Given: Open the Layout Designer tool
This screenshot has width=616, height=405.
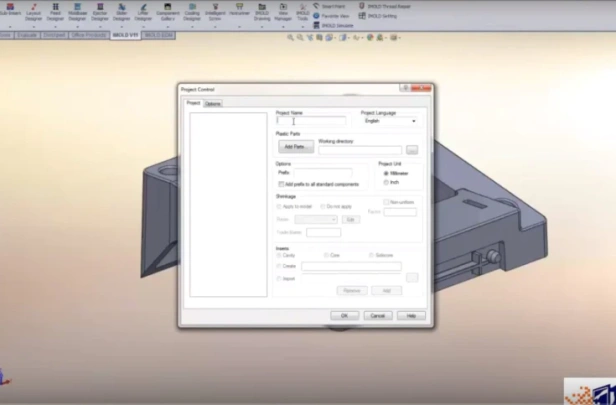Looking at the screenshot, I should click(x=33, y=12).
